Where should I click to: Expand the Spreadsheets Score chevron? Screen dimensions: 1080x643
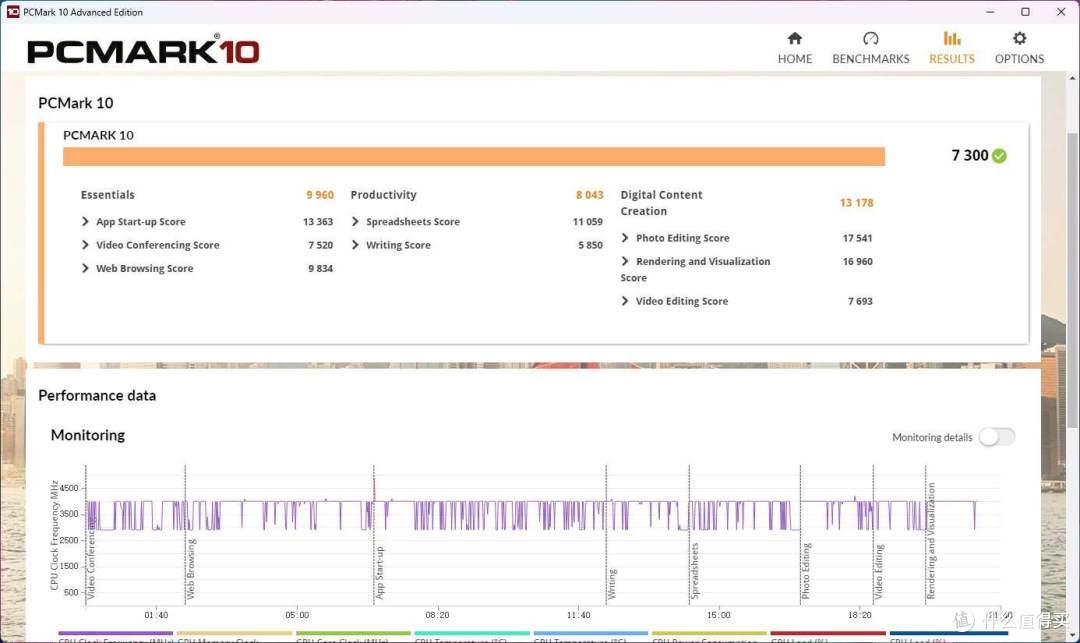(356, 222)
